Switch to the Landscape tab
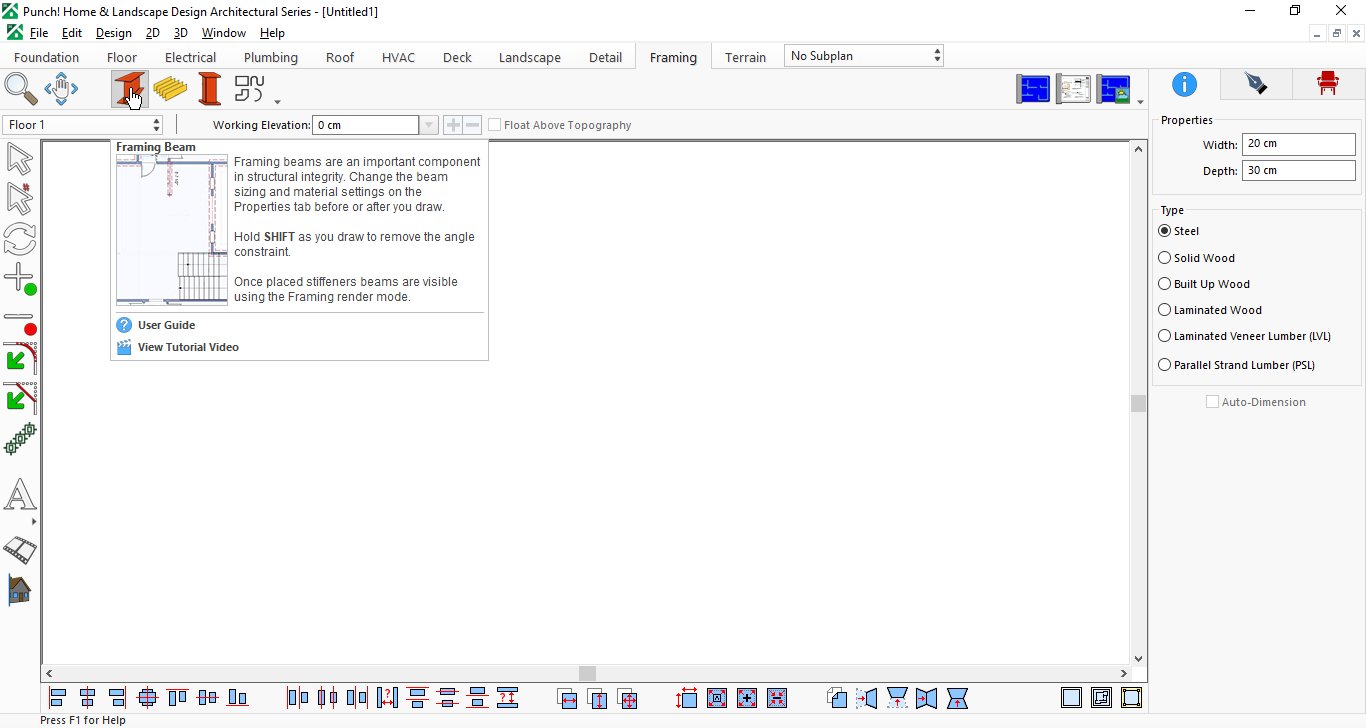Screen dimensions: 1366x728 point(530,57)
